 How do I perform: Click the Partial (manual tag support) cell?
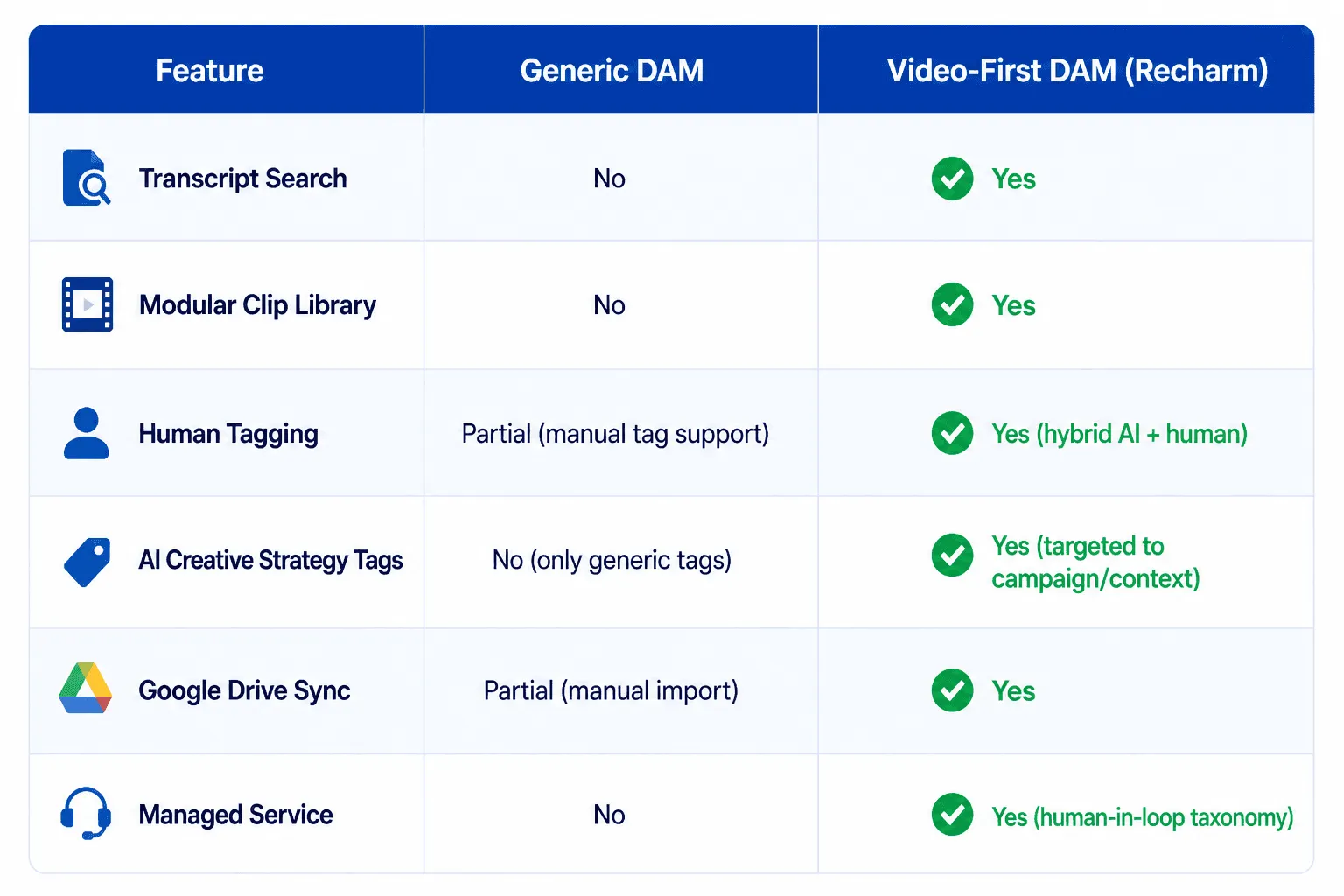click(615, 434)
